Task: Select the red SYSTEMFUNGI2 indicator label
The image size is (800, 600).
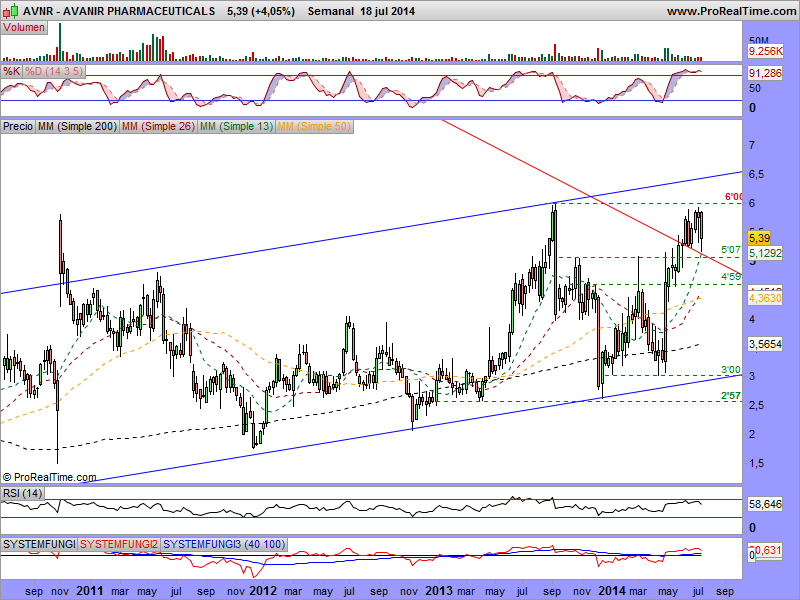Action: 119,544
